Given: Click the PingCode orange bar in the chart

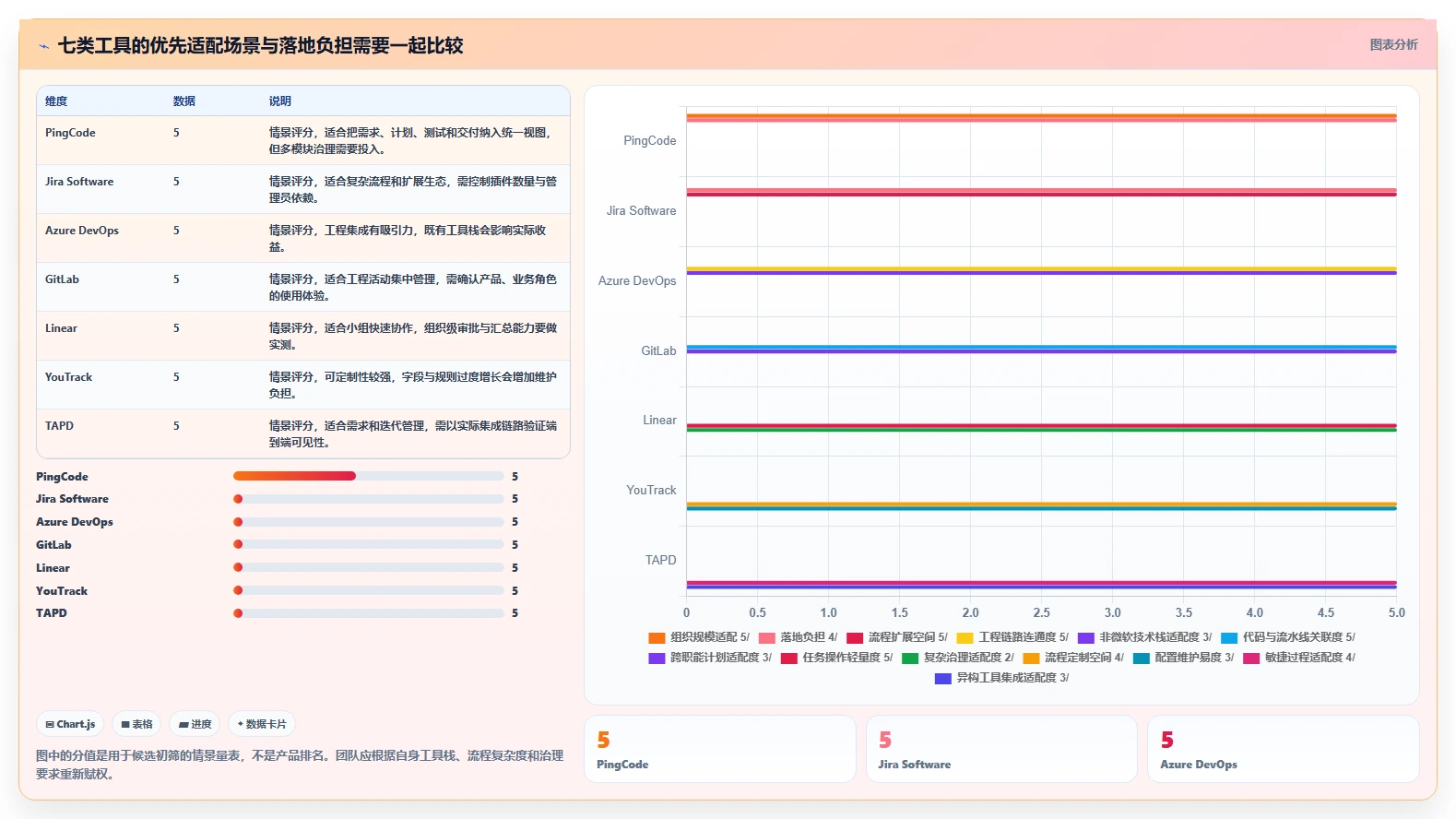Looking at the screenshot, I should [x=1041, y=115].
